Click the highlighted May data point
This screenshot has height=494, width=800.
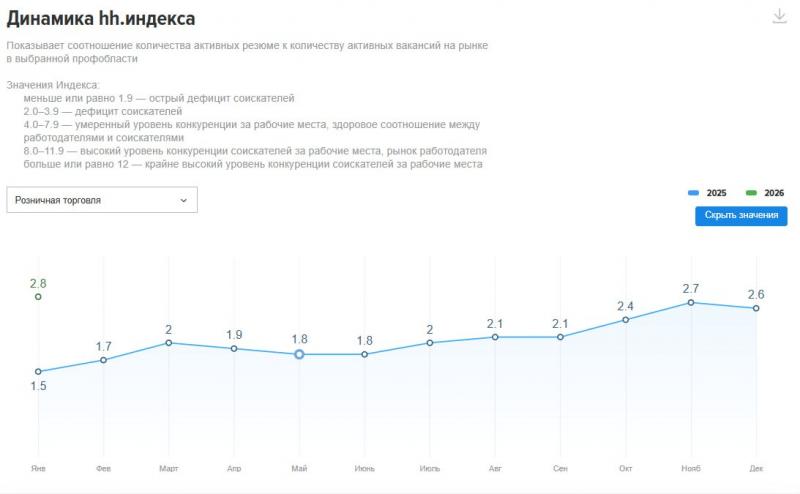point(299,354)
